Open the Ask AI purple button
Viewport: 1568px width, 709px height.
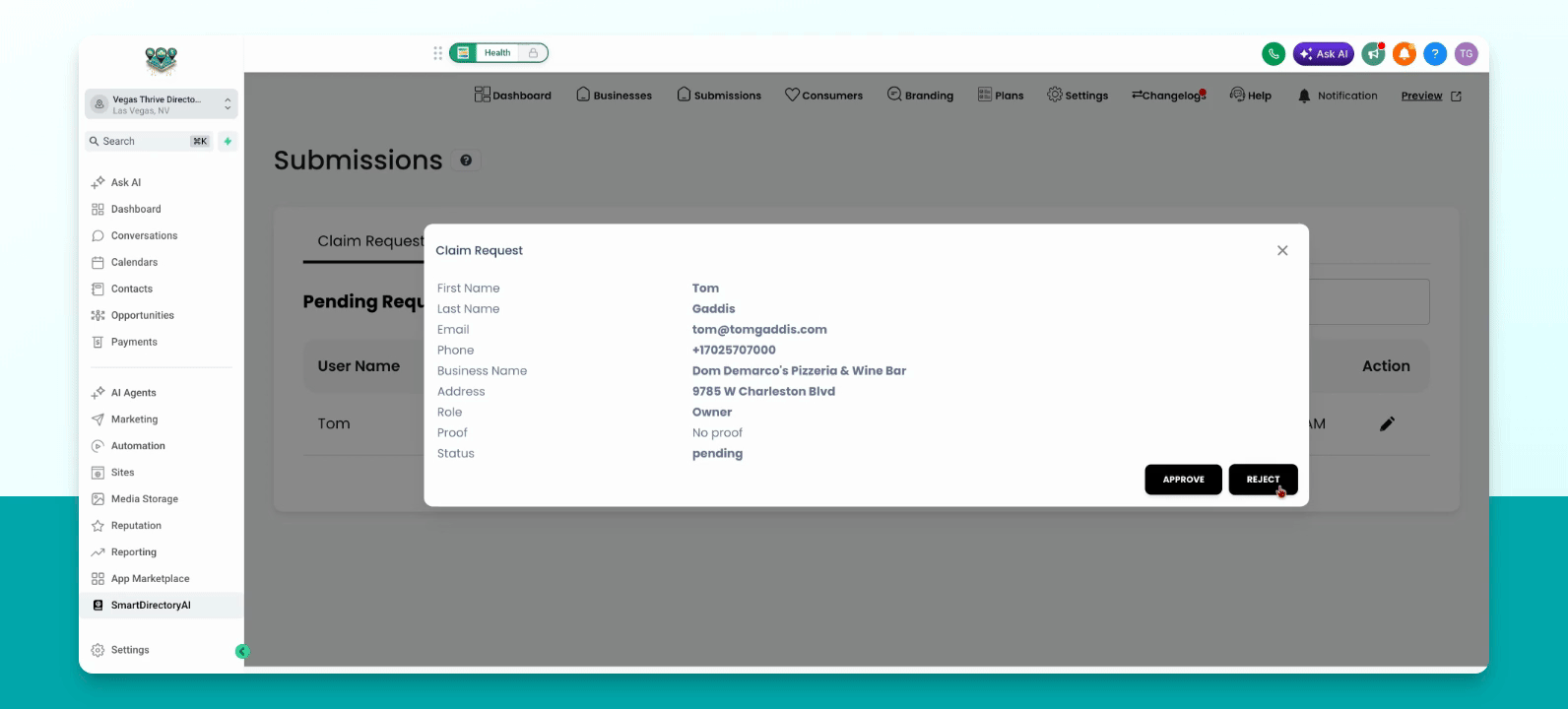click(x=1324, y=54)
